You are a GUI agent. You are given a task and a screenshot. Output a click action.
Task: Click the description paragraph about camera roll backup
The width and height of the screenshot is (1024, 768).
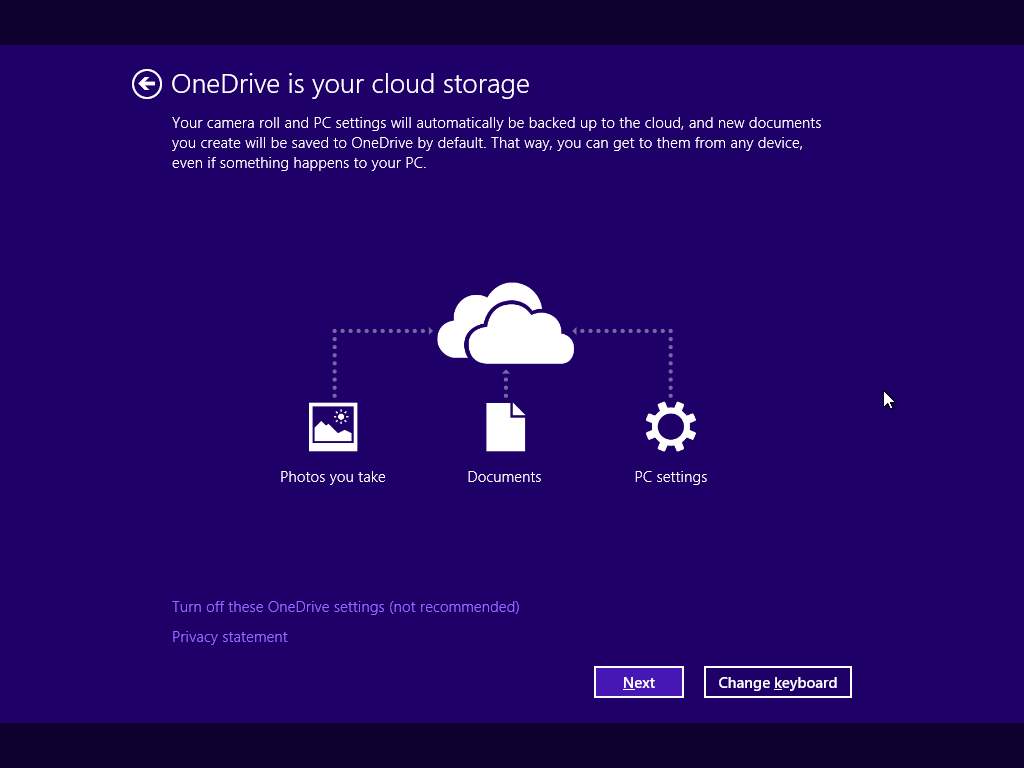(x=495, y=143)
